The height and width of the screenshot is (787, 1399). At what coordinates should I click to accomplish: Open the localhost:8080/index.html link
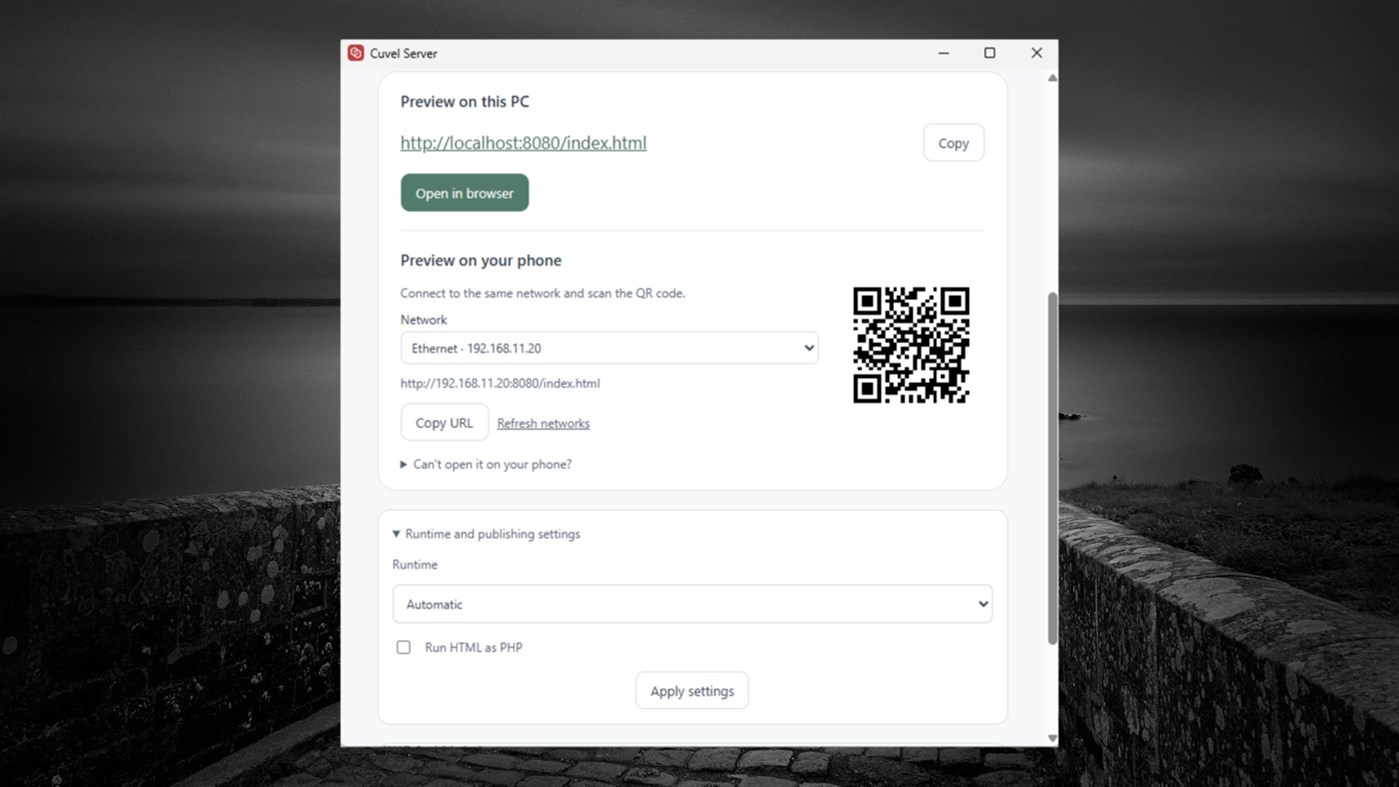coord(523,143)
